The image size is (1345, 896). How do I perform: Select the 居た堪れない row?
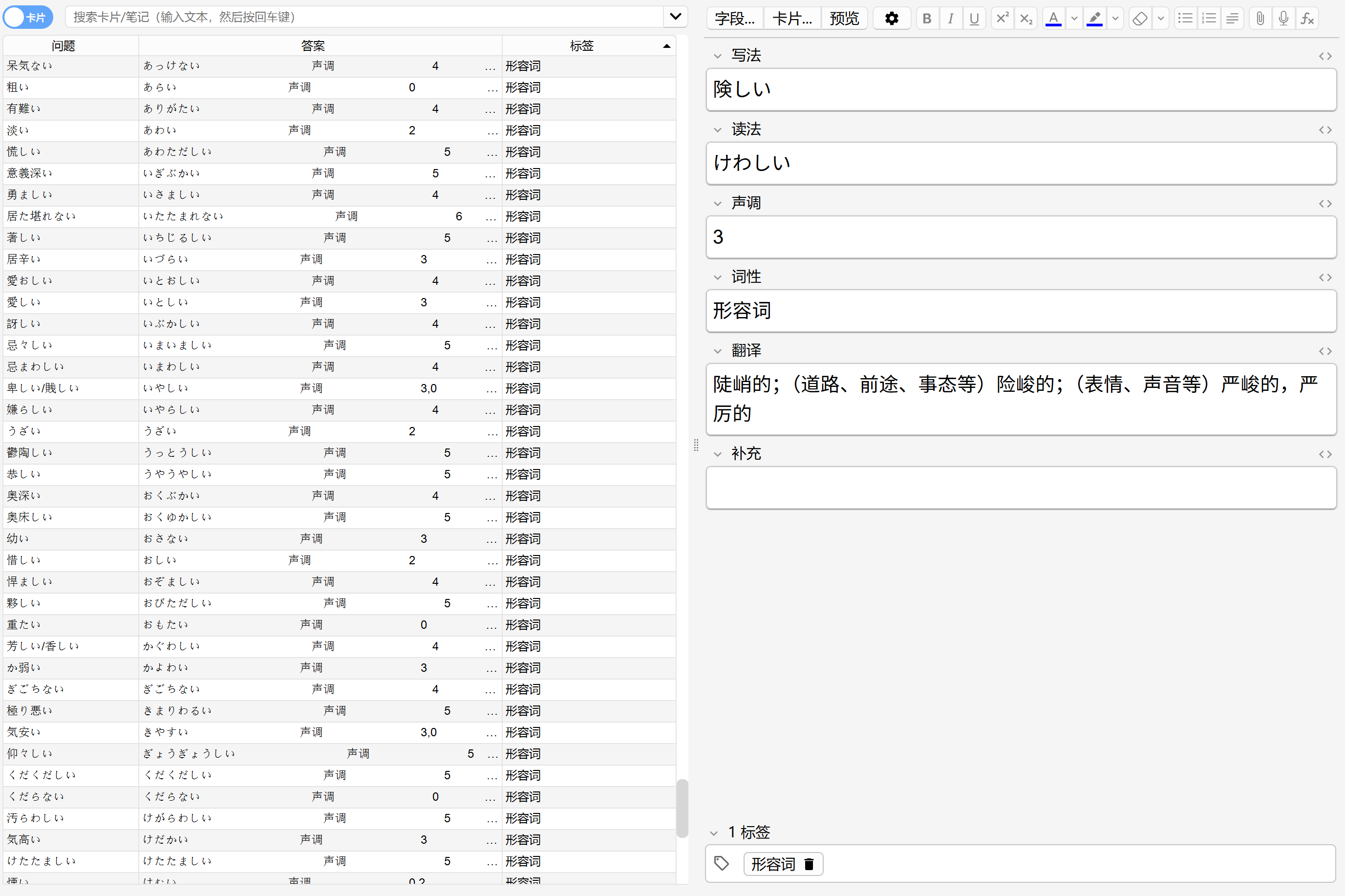(340, 216)
